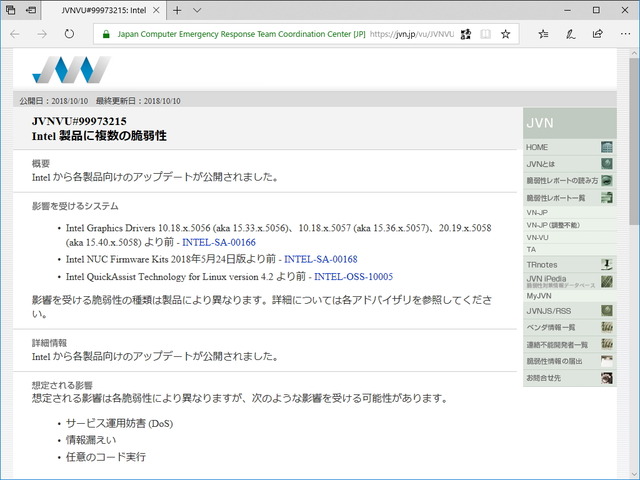Open JVNJS/RSS sidebar item
The image size is (640, 480).
pos(569,311)
